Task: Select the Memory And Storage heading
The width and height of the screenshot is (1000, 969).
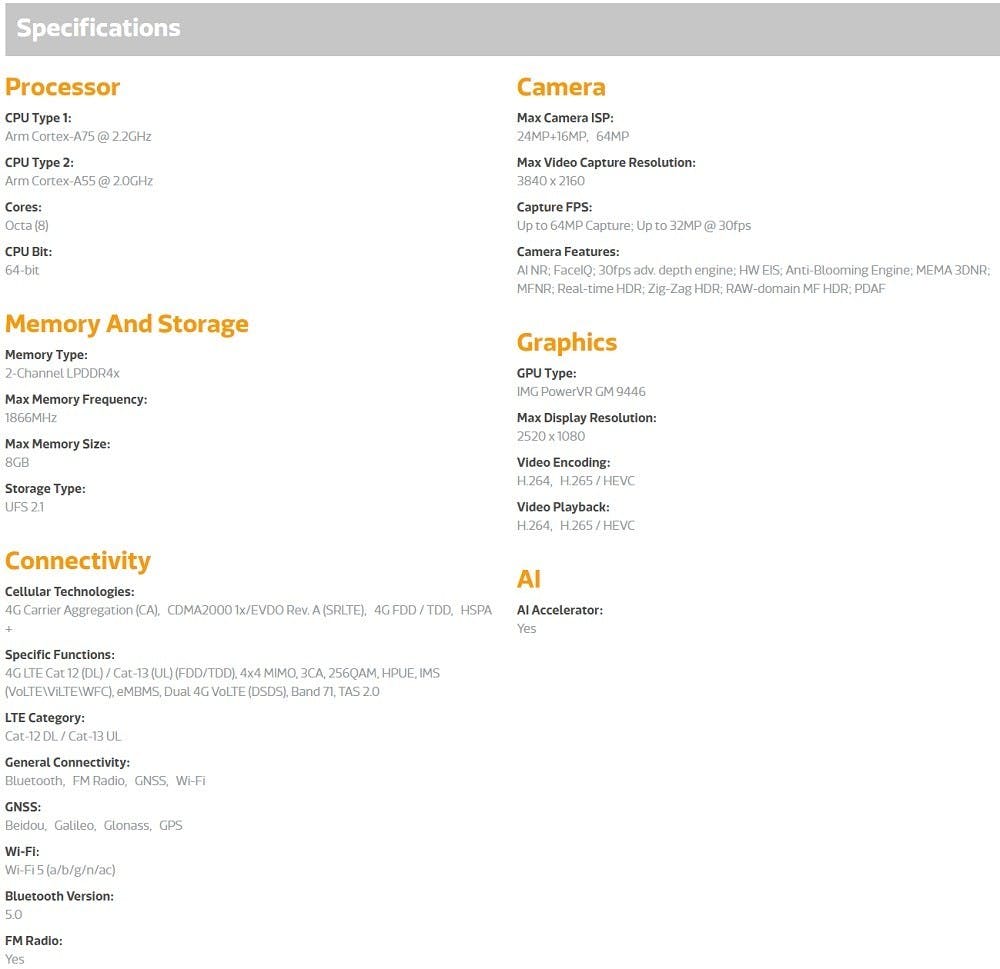Action: coord(127,324)
